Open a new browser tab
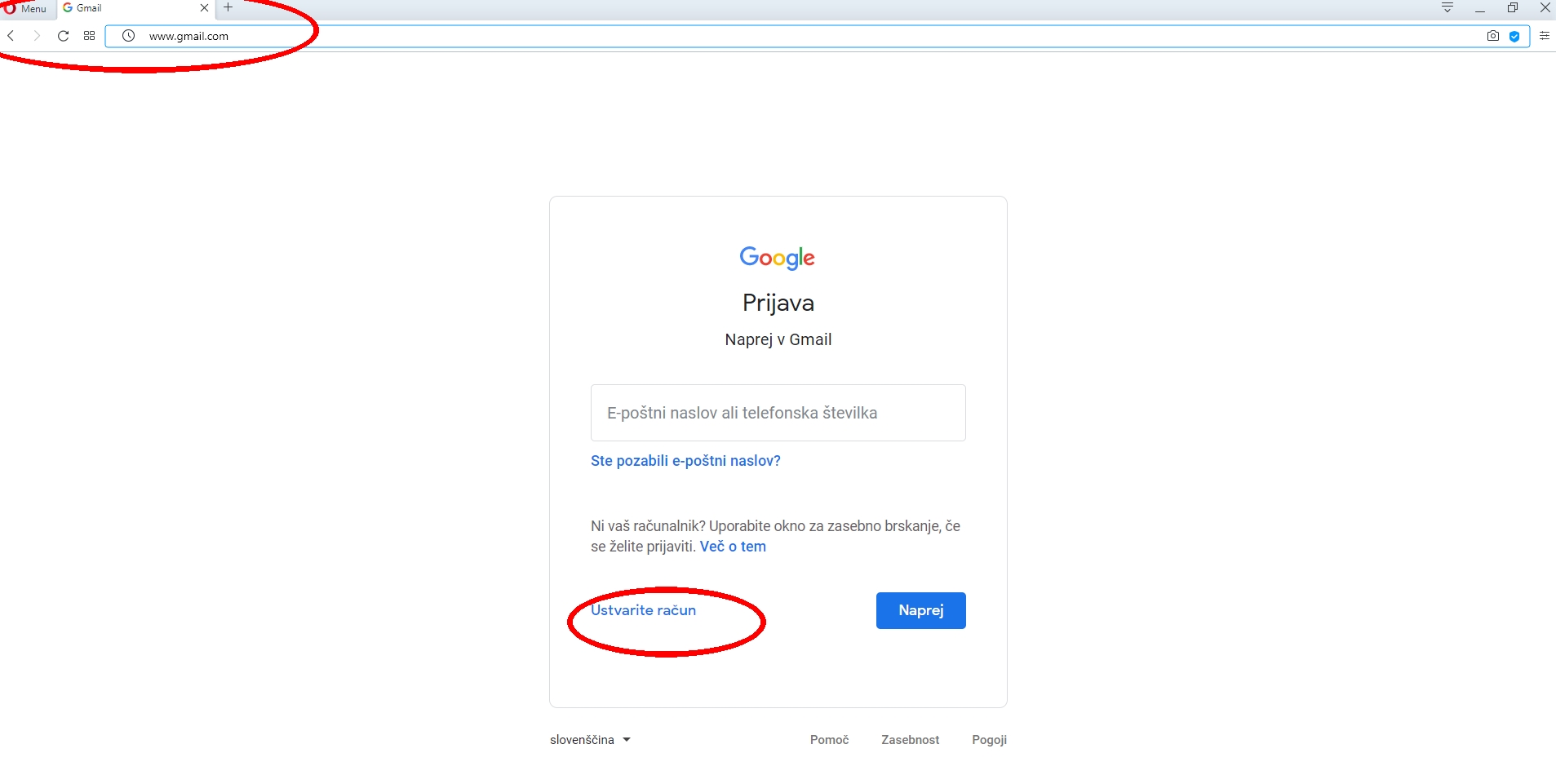This screenshot has width=1556, height=784. point(228,8)
